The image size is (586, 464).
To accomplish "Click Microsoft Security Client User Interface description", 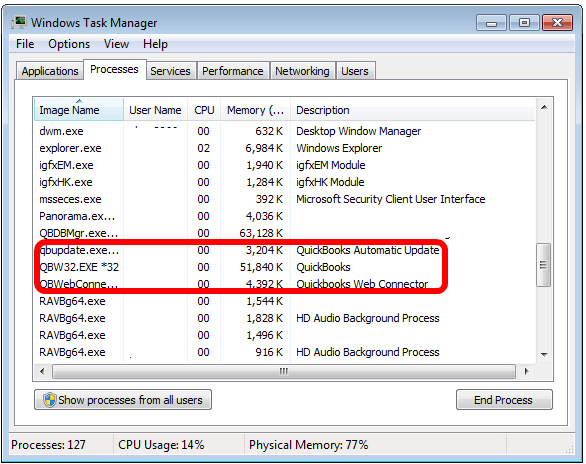I will pyautogui.click(x=391, y=199).
